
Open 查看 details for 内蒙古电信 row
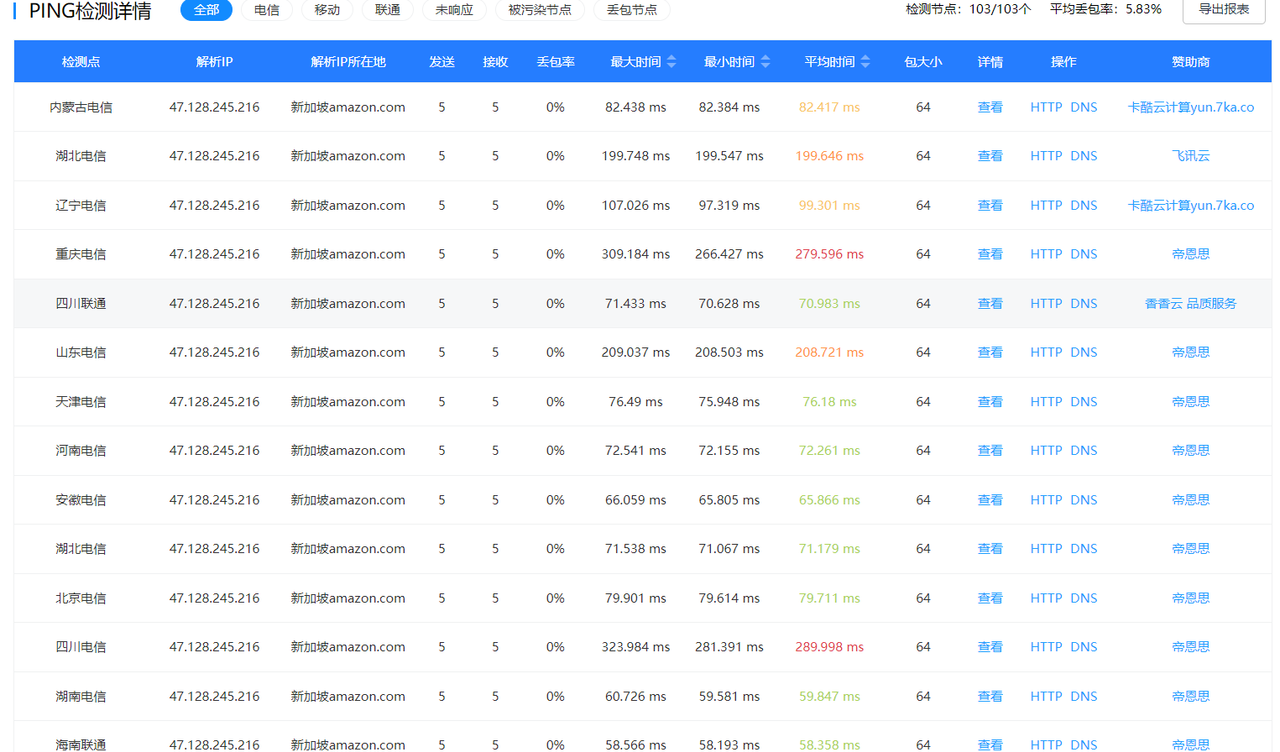[x=990, y=107]
